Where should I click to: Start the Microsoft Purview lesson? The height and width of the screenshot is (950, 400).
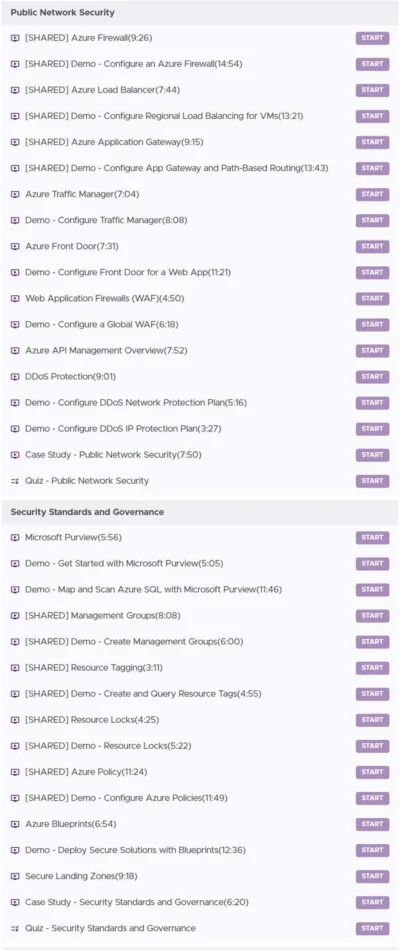pos(372,537)
